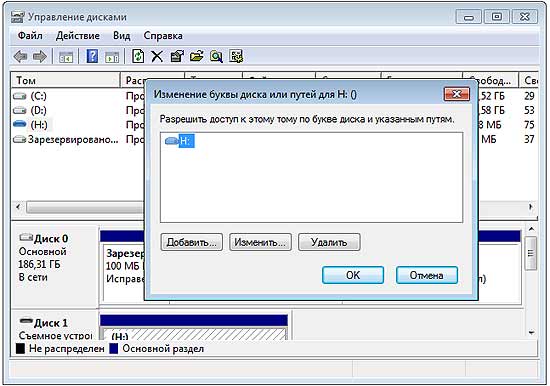Click the В сети status of Диск 0
The height and width of the screenshot is (386, 550).
33,277
